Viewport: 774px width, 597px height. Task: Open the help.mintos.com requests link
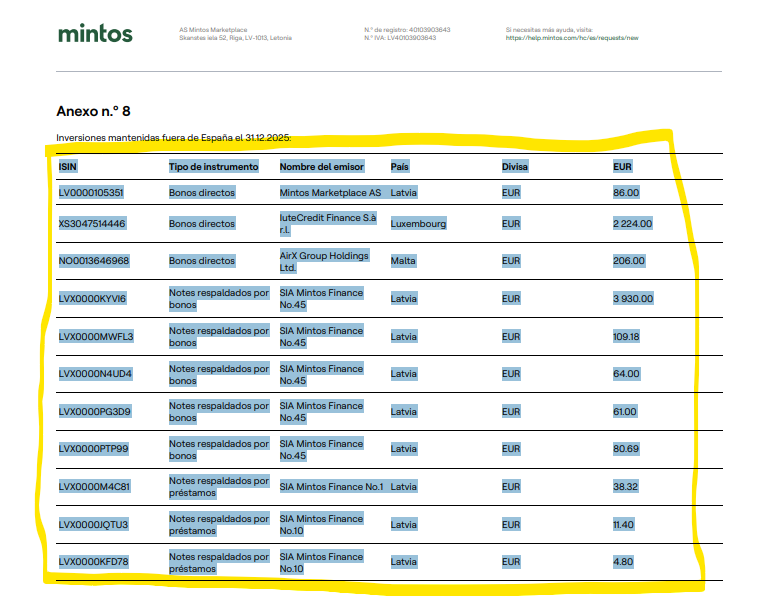pos(571,38)
